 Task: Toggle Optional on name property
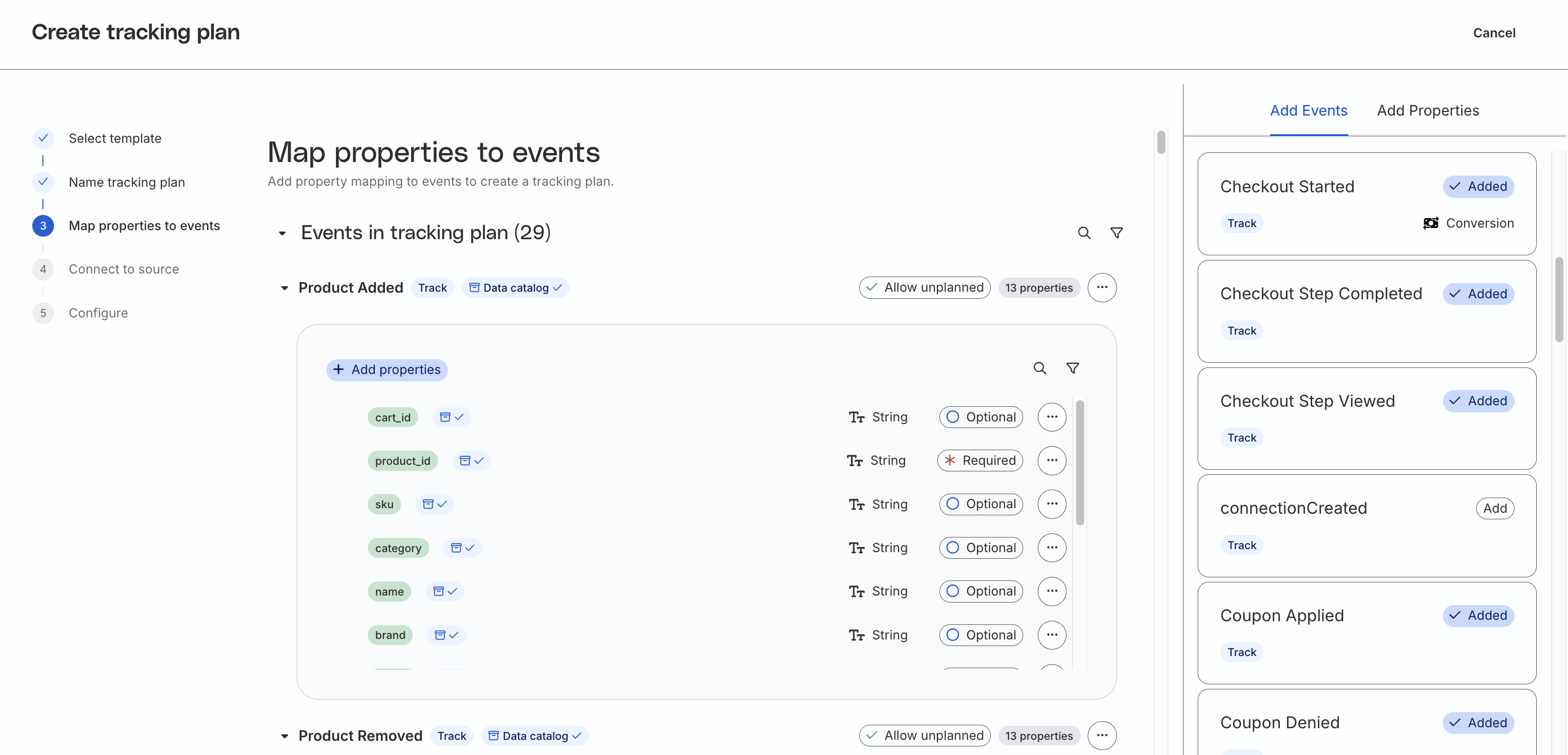[x=981, y=591]
